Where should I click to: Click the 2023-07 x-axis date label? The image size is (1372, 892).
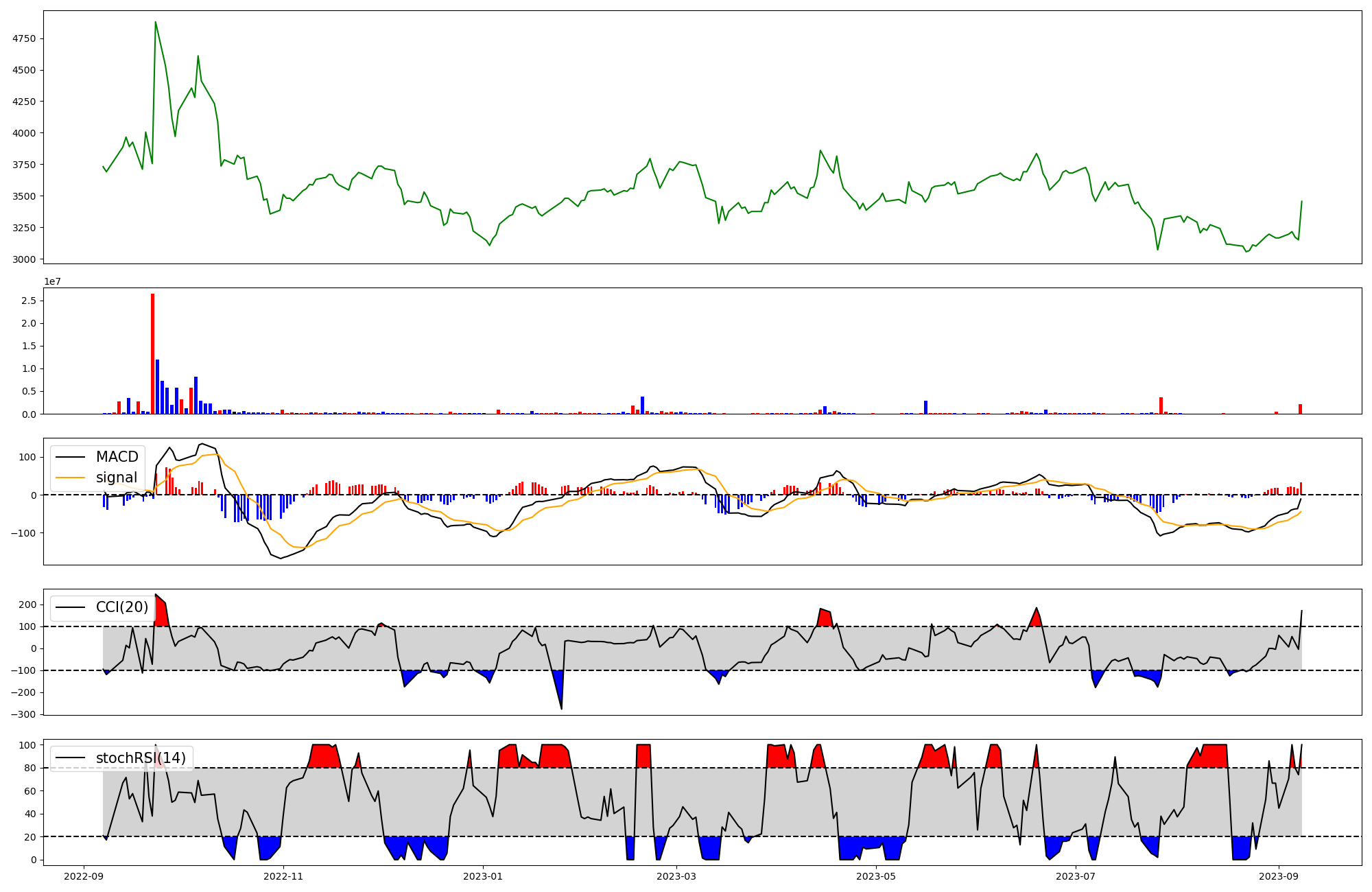1076,876
